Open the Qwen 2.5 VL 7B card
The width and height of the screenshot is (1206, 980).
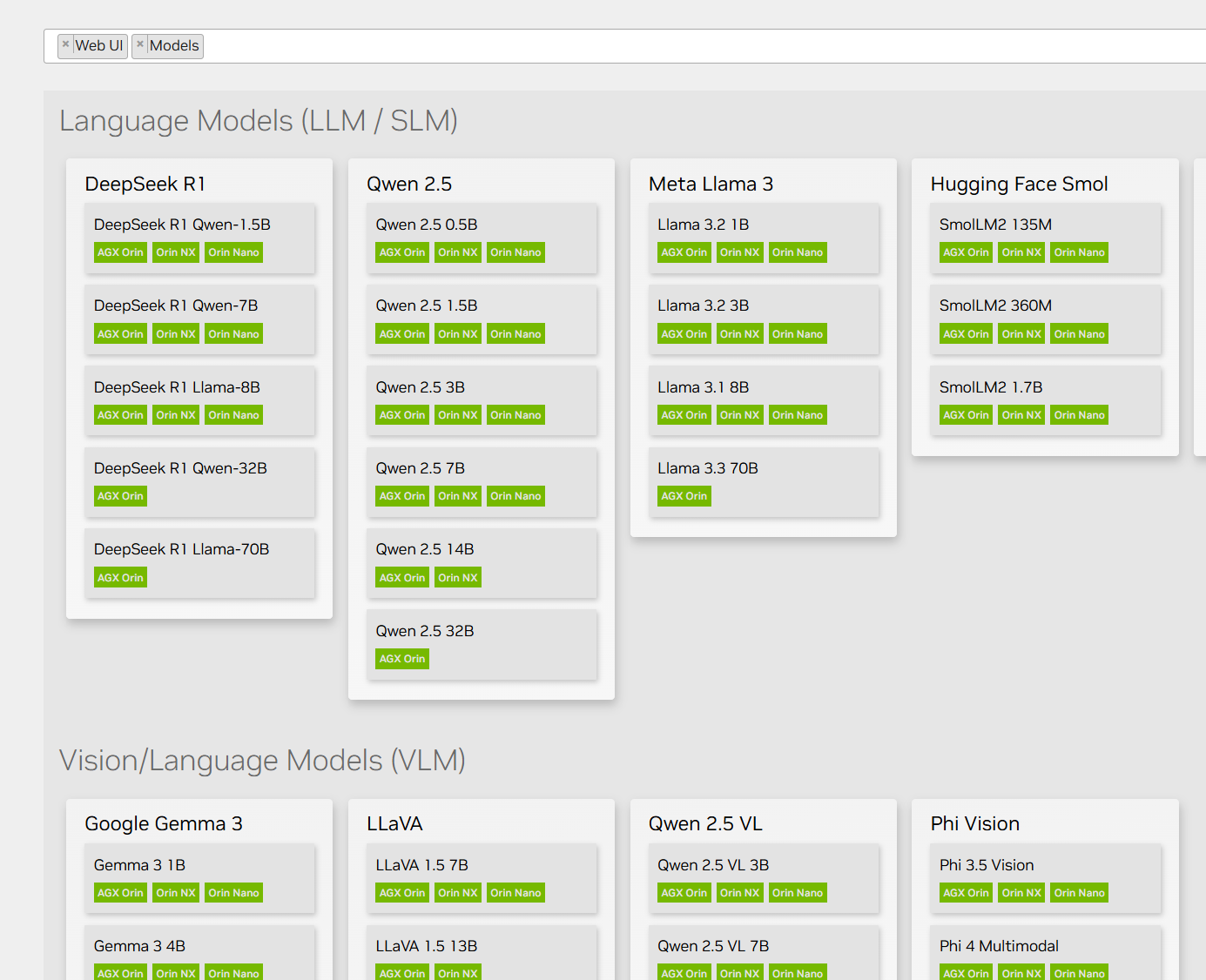pos(764,954)
